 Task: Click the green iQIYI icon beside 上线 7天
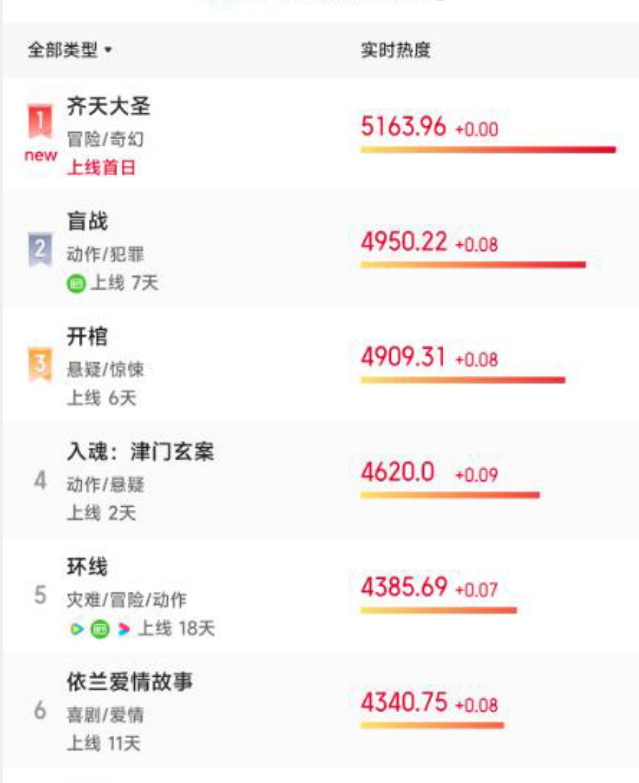76,284
